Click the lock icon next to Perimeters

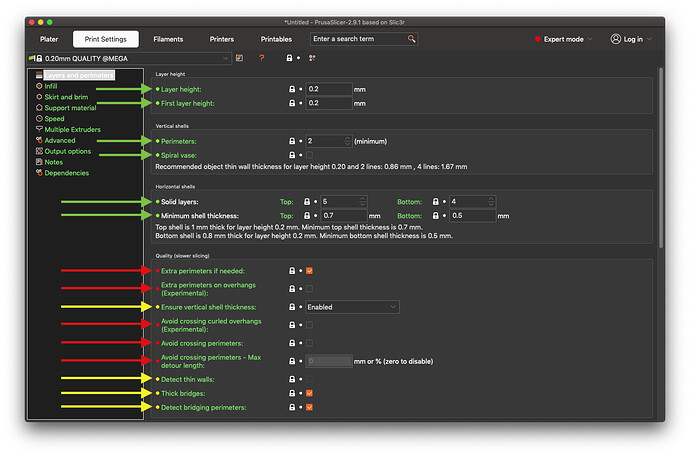point(292,141)
